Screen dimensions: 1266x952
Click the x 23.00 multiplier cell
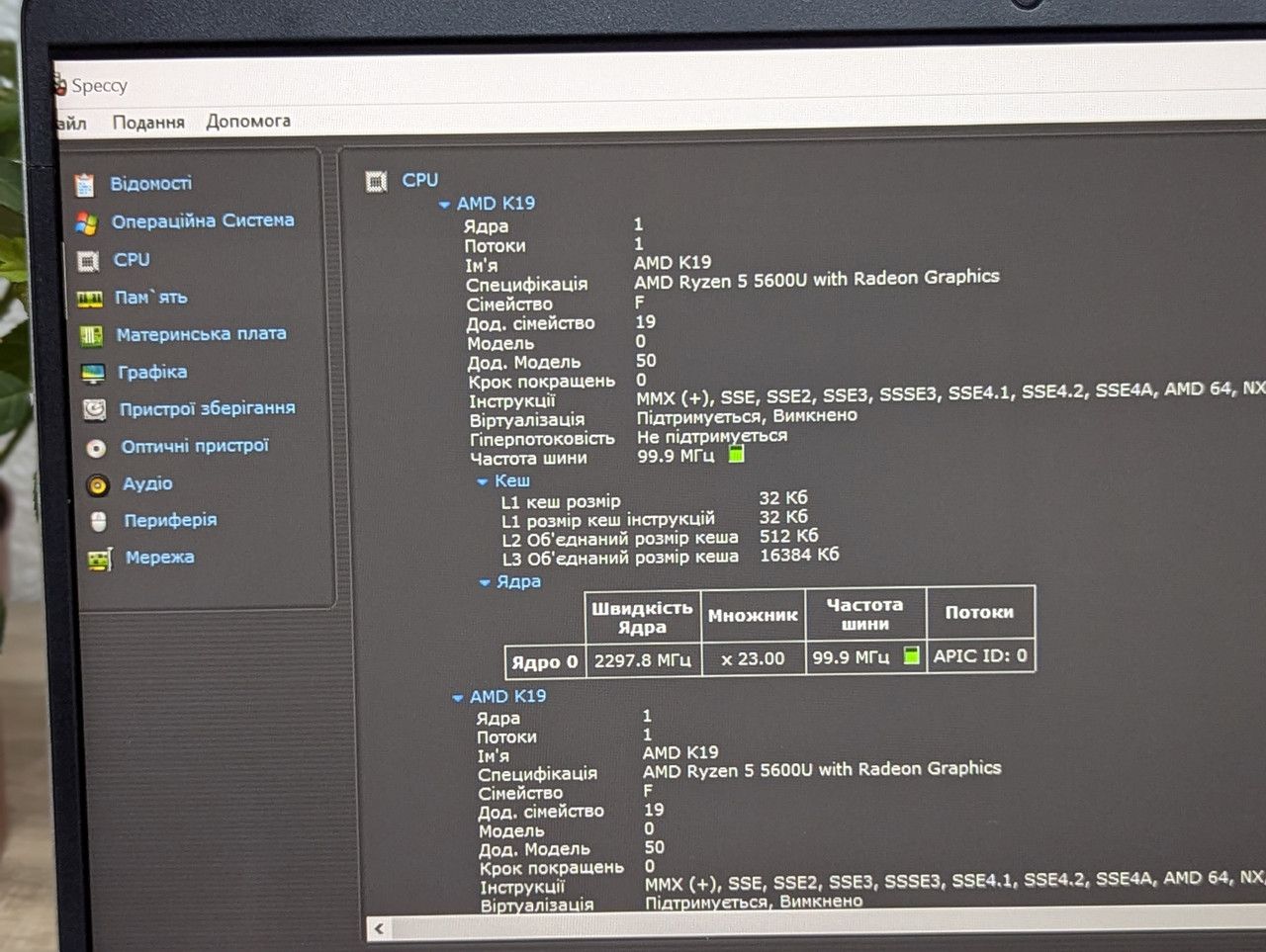point(754,658)
